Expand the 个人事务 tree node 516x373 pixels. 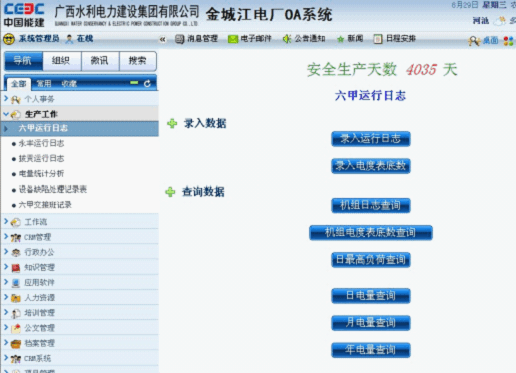6,99
